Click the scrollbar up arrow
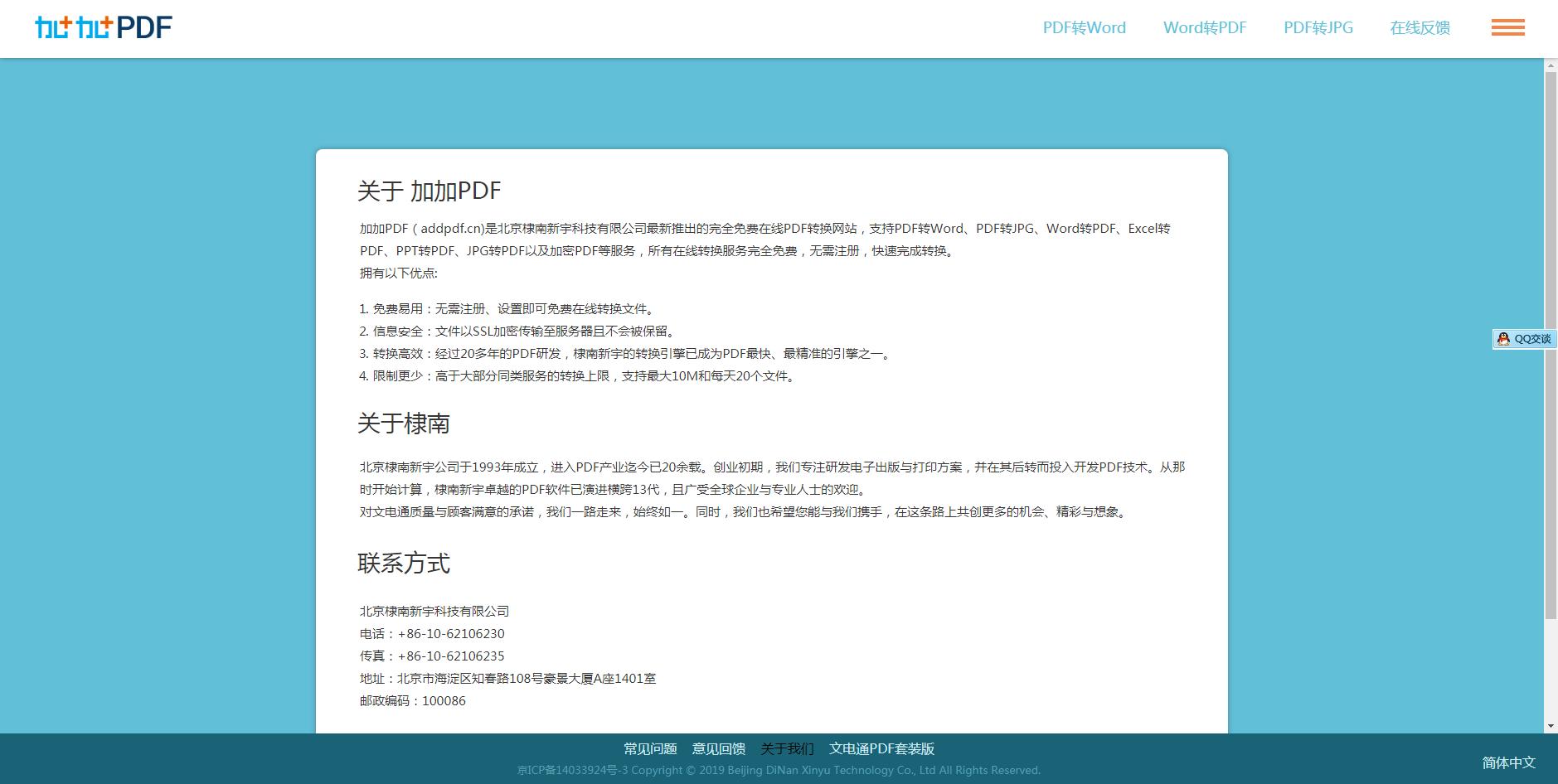The height and width of the screenshot is (784, 1558). click(x=1550, y=65)
